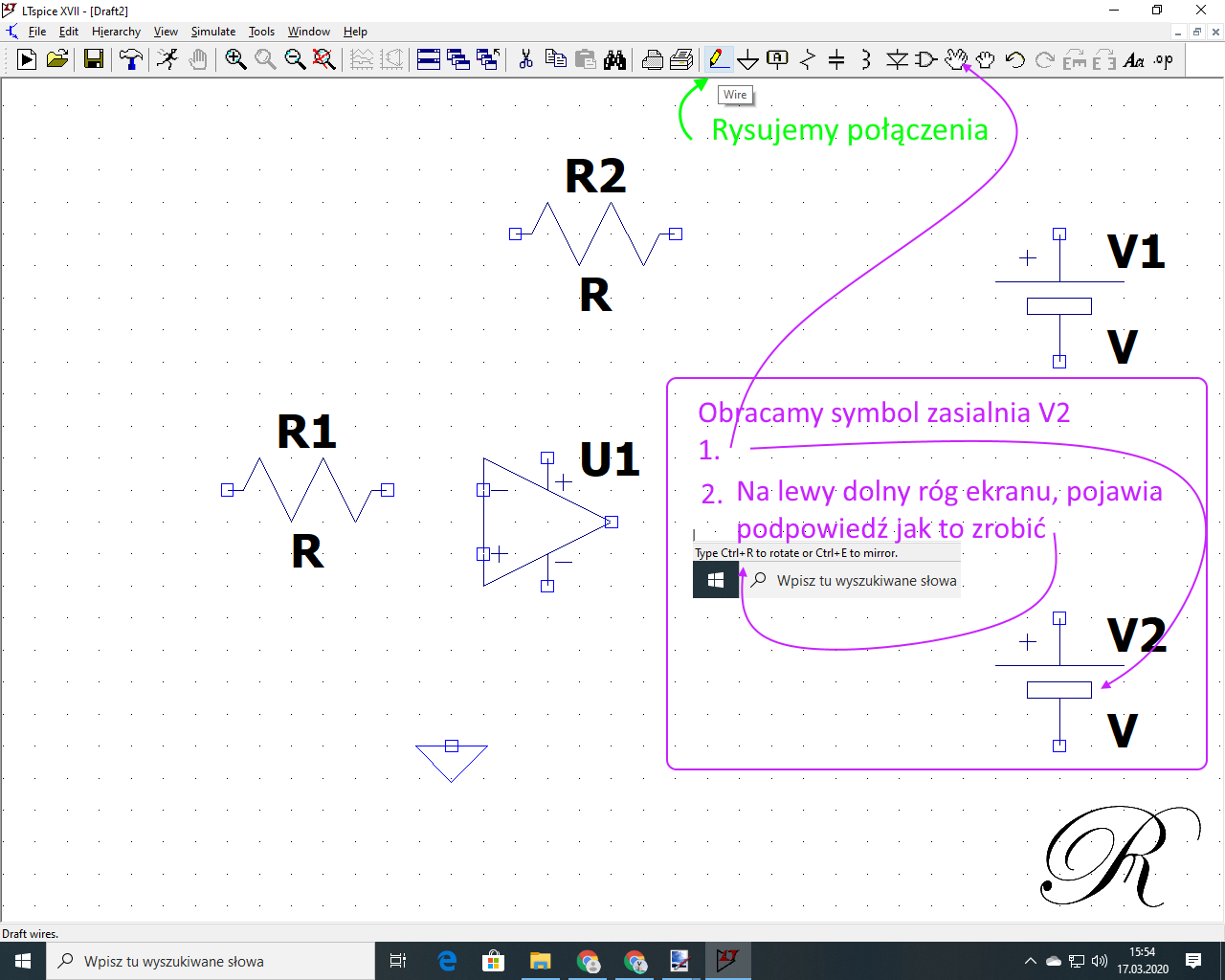Select resistor R1 on the schematic

click(x=307, y=490)
